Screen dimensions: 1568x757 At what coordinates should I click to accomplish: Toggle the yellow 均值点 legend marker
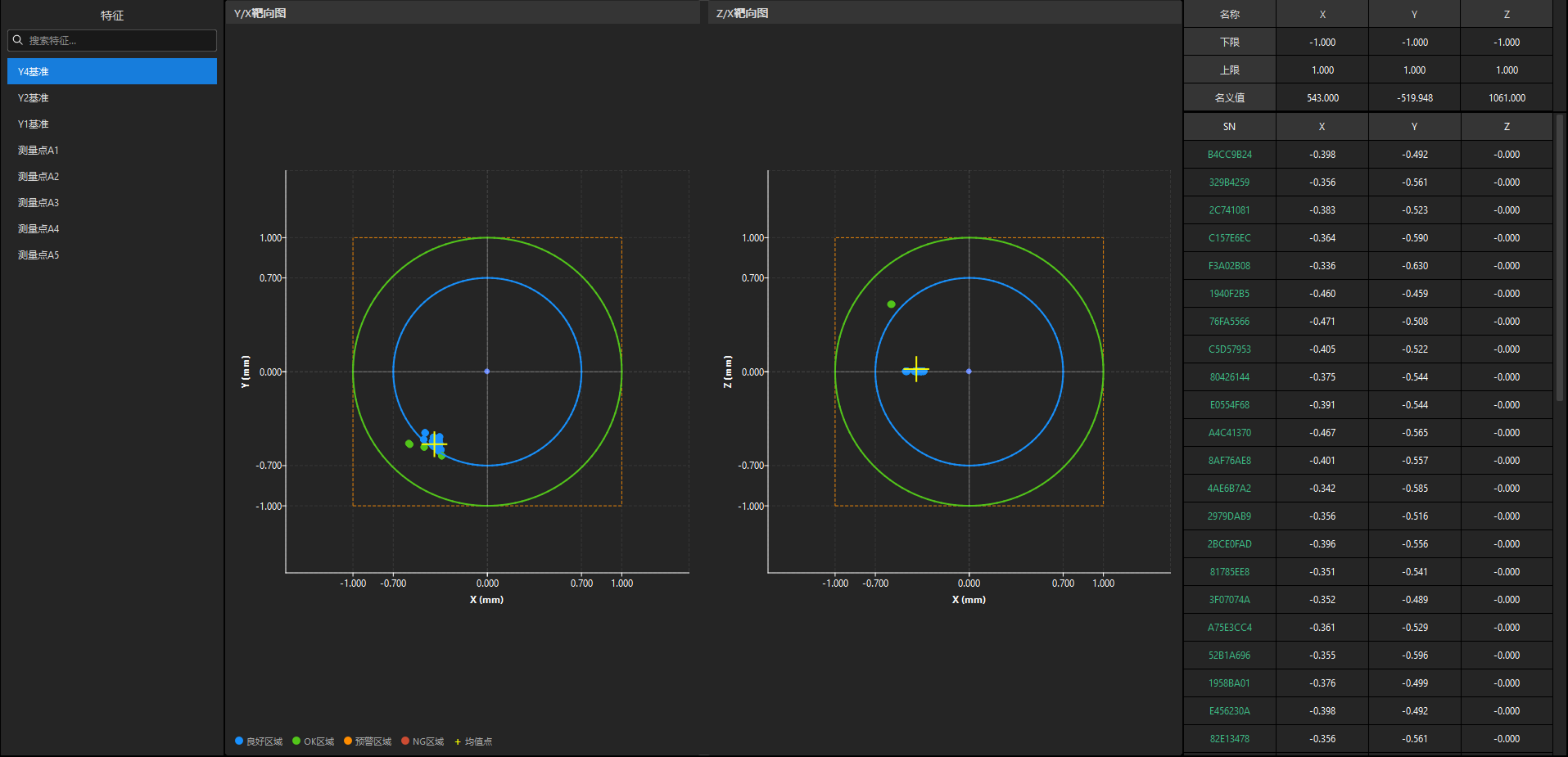click(473, 741)
